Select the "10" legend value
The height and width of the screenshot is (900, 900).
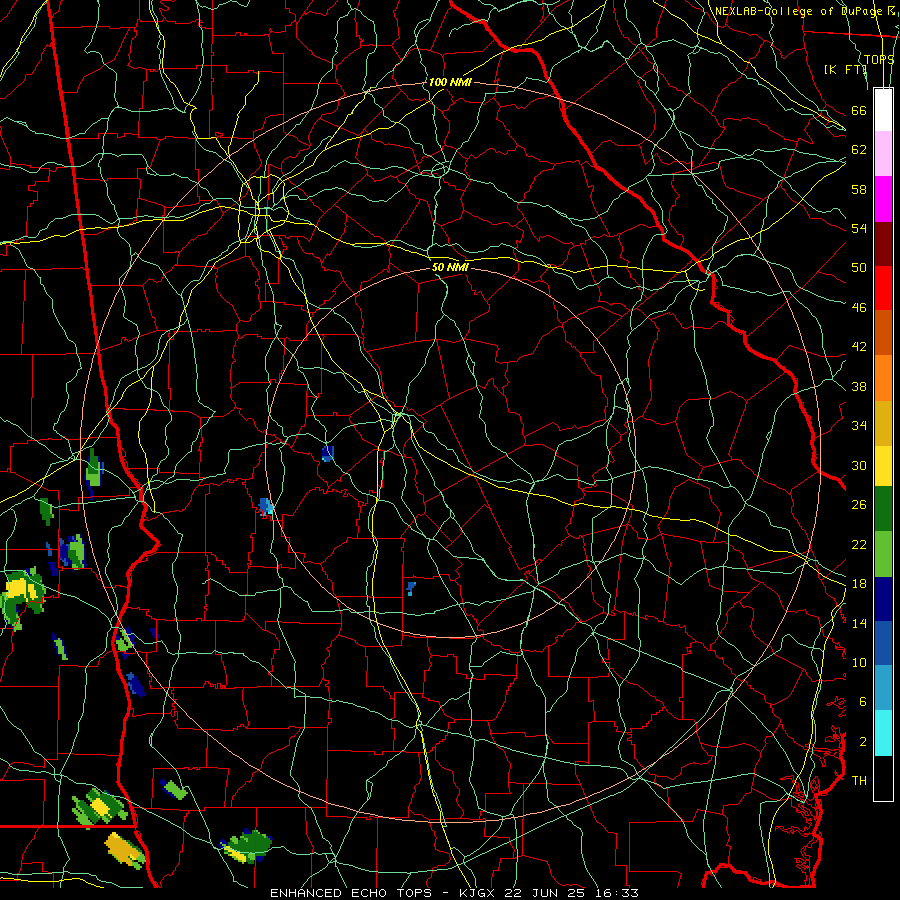(859, 662)
